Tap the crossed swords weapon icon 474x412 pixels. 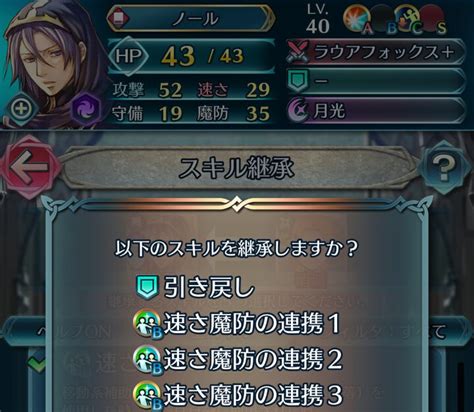(x=298, y=52)
